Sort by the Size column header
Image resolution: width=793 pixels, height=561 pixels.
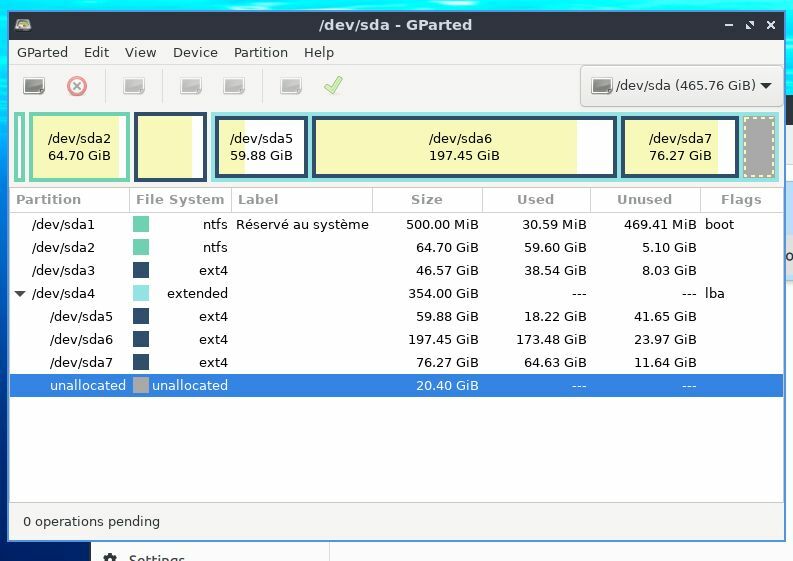coord(427,200)
